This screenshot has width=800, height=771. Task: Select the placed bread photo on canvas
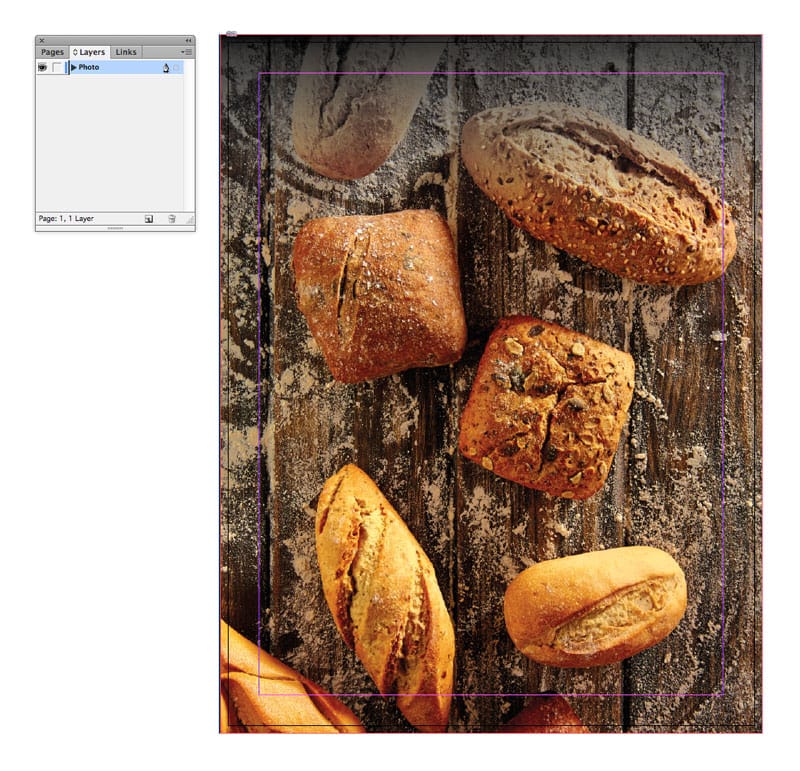490,400
